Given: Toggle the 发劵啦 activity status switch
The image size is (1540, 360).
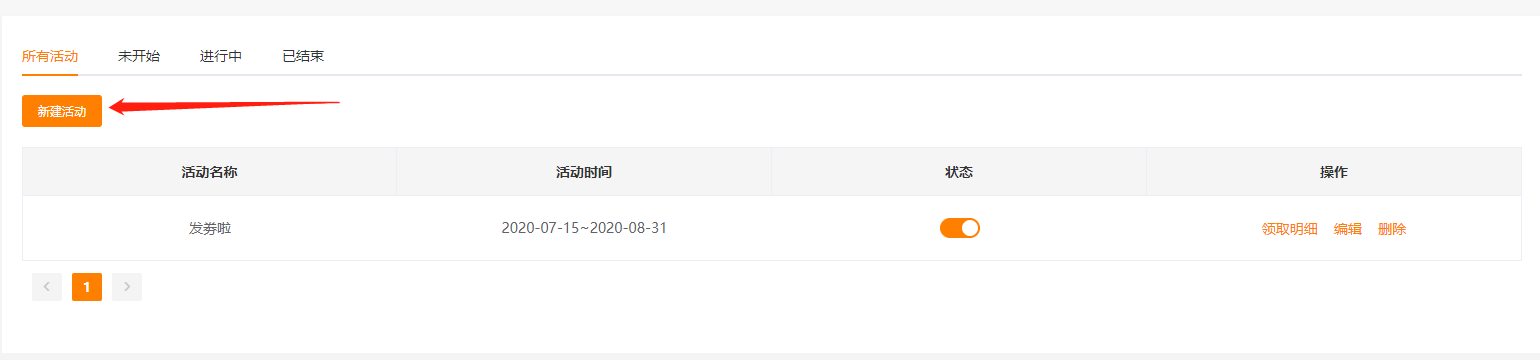Looking at the screenshot, I should pos(959,228).
